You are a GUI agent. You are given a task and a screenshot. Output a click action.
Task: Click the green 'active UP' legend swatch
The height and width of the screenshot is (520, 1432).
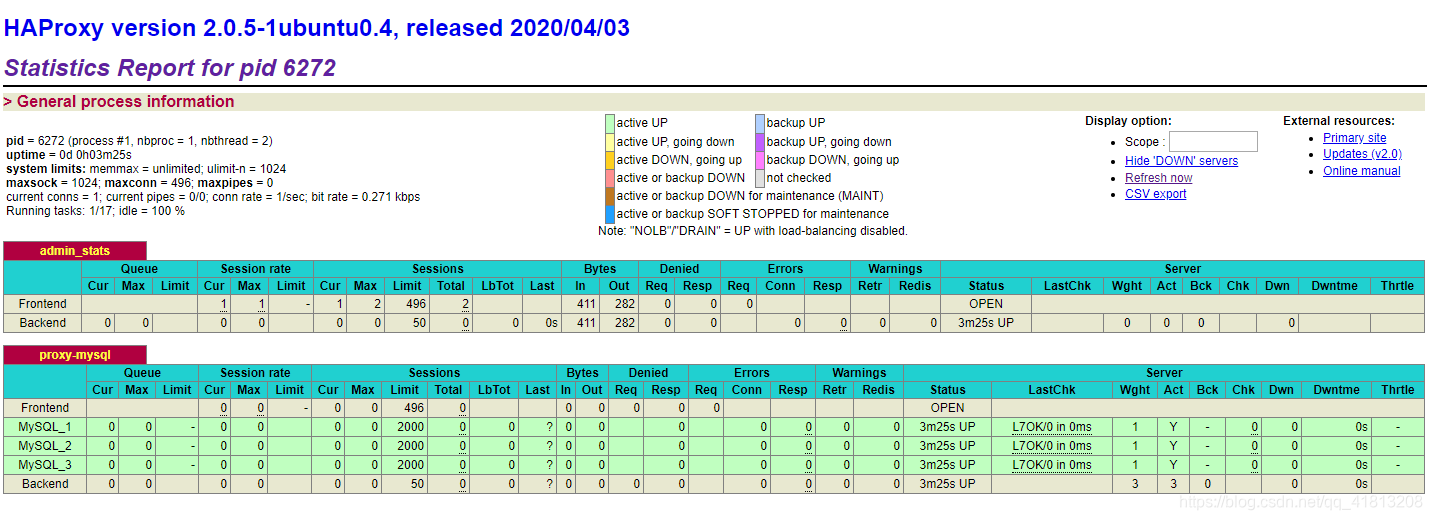pos(610,123)
